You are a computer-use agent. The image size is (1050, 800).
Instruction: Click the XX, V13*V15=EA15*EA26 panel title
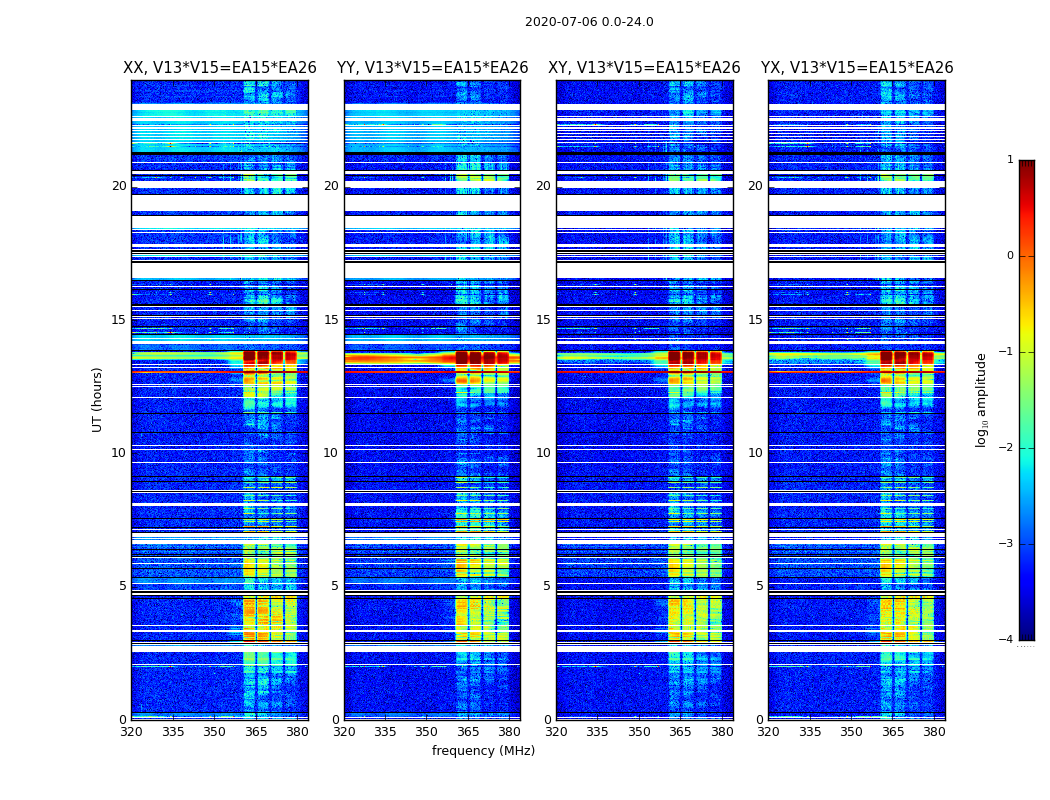pyautogui.click(x=220, y=68)
